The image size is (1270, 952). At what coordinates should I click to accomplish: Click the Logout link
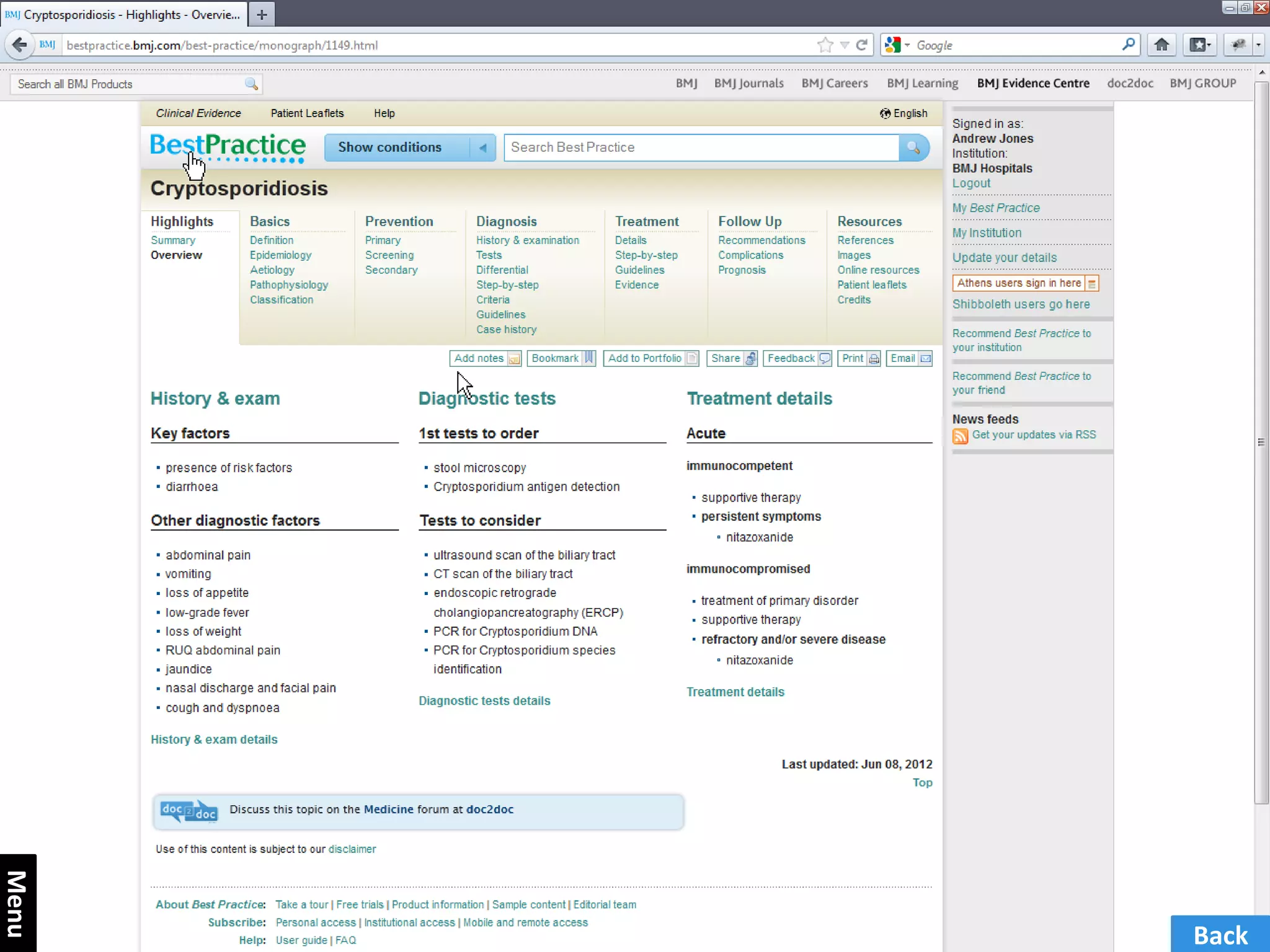[971, 183]
